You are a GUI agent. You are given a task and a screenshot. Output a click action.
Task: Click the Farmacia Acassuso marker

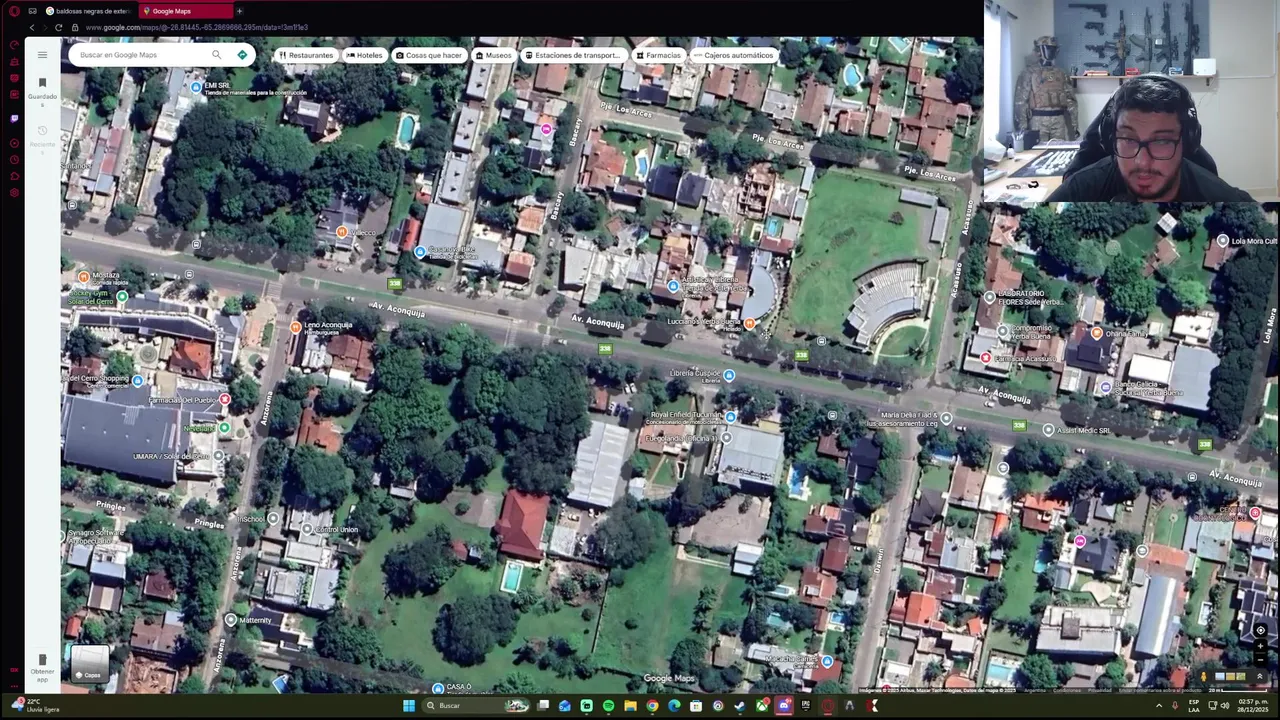pyautogui.click(x=985, y=358)
